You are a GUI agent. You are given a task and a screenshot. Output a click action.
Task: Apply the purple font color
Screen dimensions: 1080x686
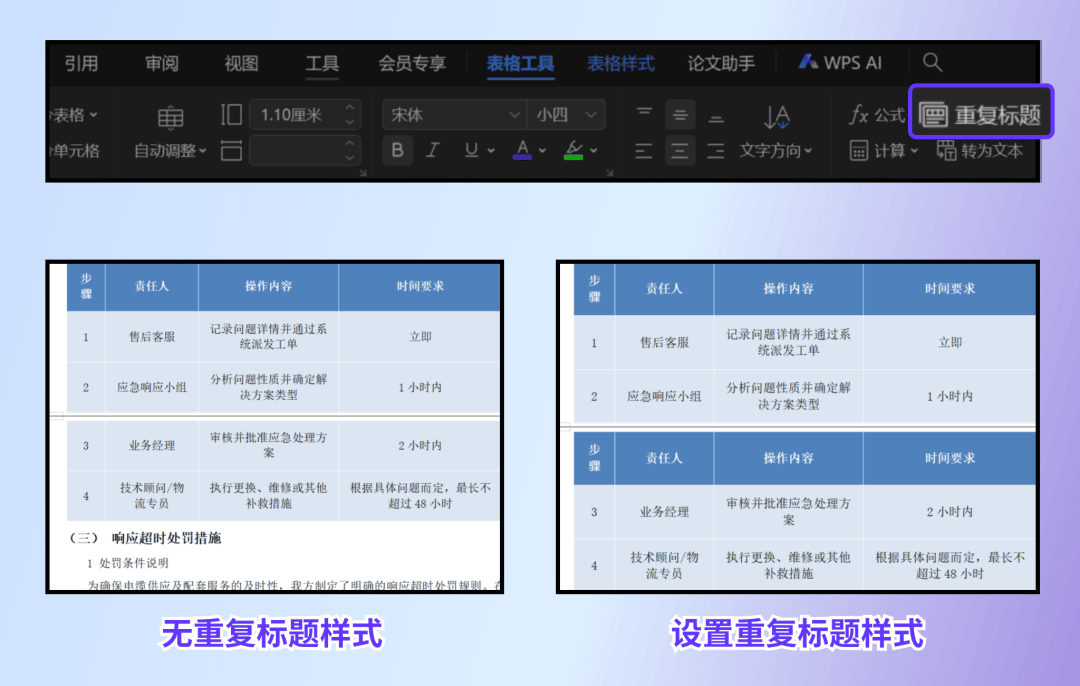[522, 149]
